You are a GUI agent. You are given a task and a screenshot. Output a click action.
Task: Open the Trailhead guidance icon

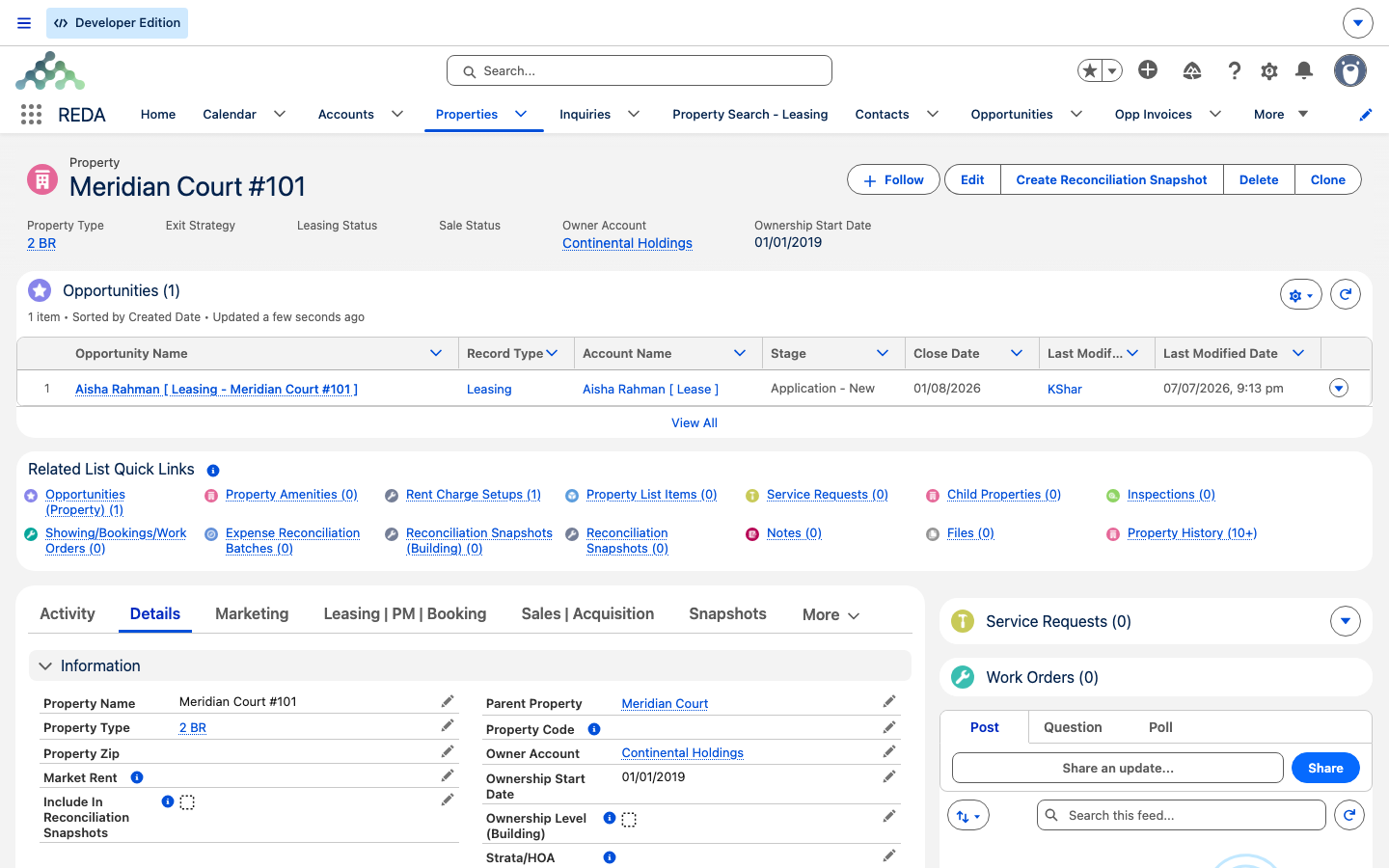pyautogui.click(x=1192, y=70)
